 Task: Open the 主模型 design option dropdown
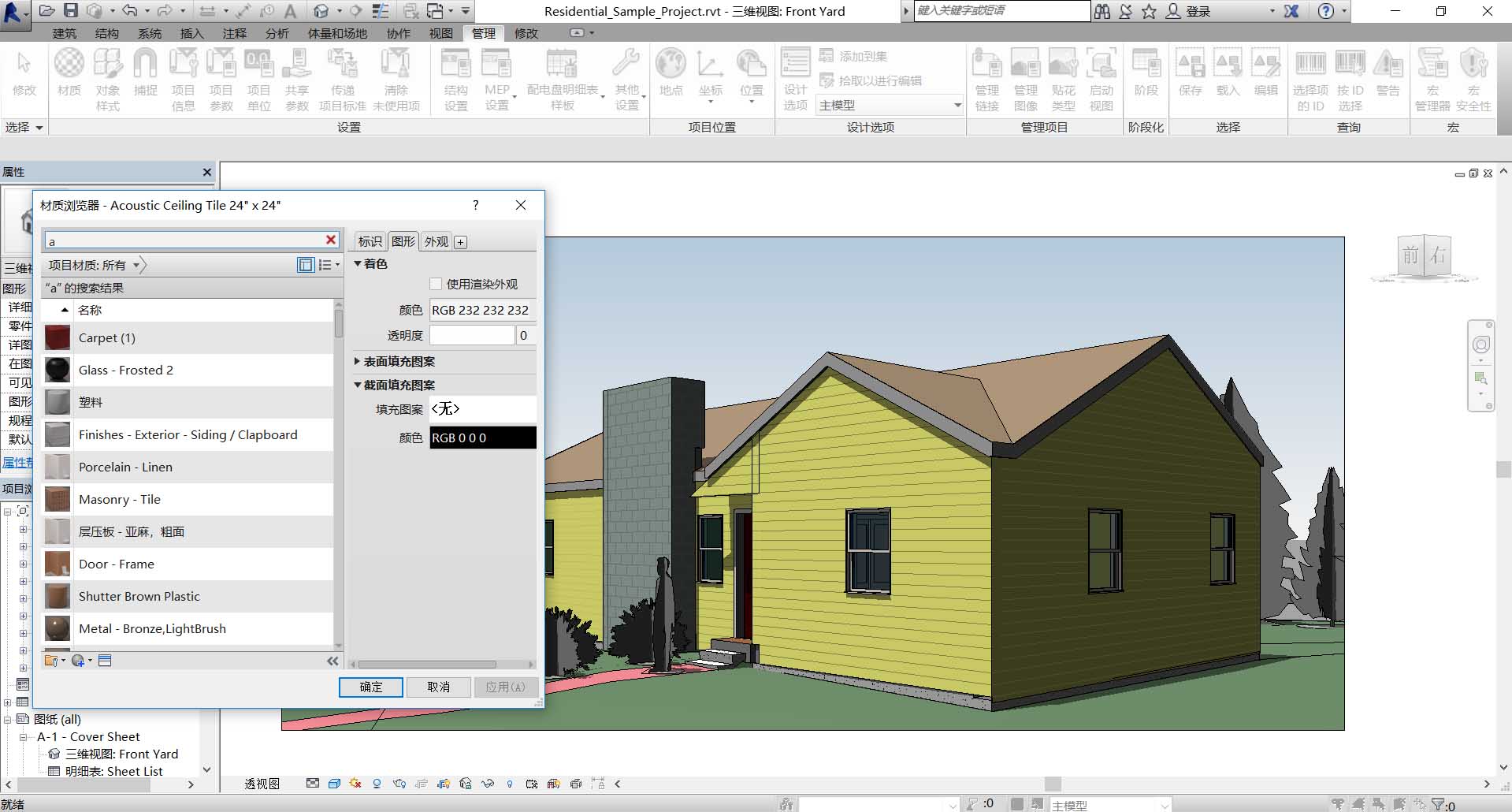coord(957,105)
